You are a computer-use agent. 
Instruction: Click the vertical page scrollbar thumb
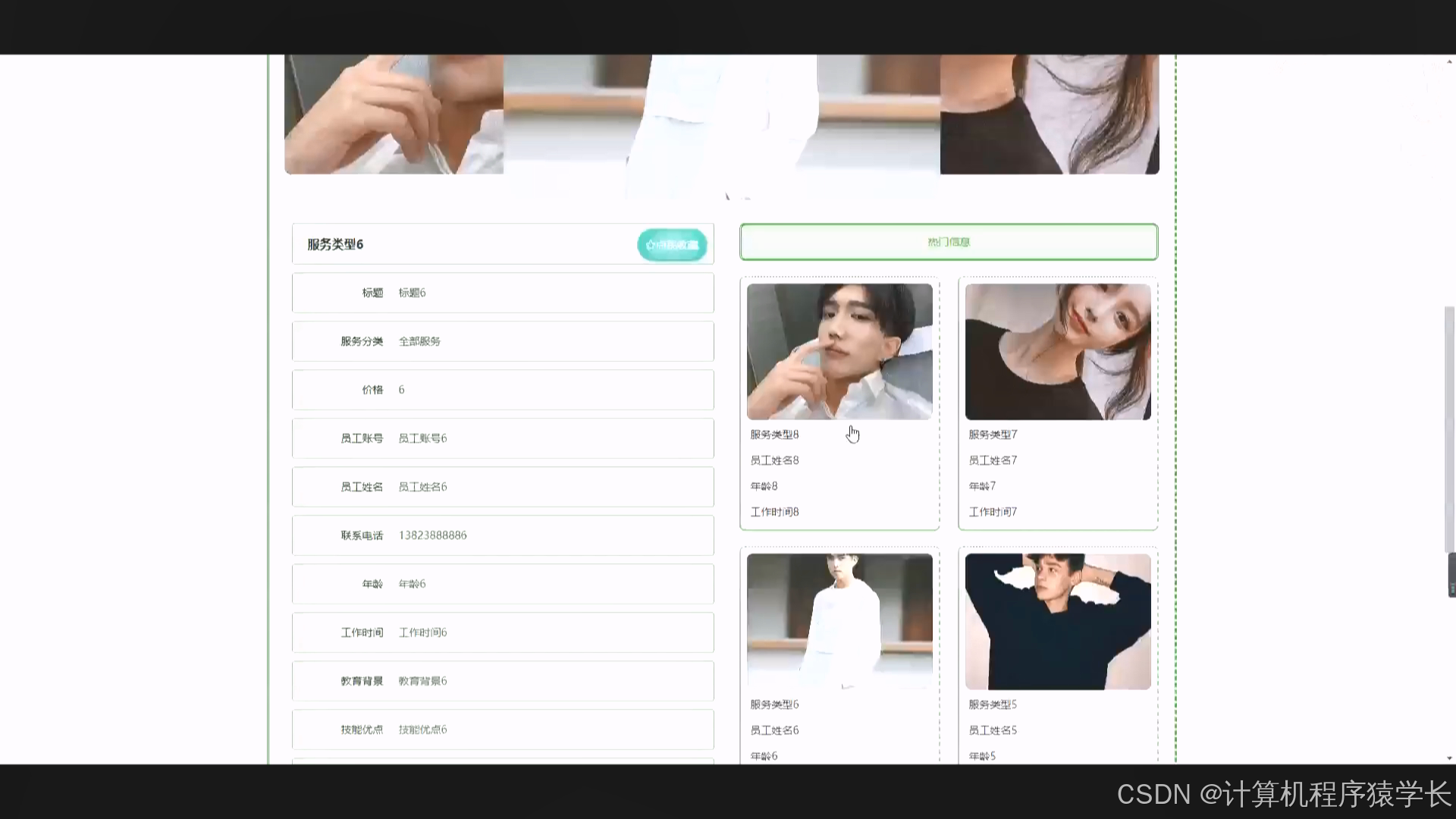[1450, 428]
